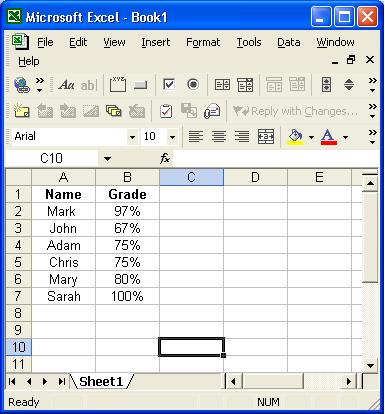The width and height of the screenshot is (385, 414).
Task: Center align cell text
Action: point(219,136)
